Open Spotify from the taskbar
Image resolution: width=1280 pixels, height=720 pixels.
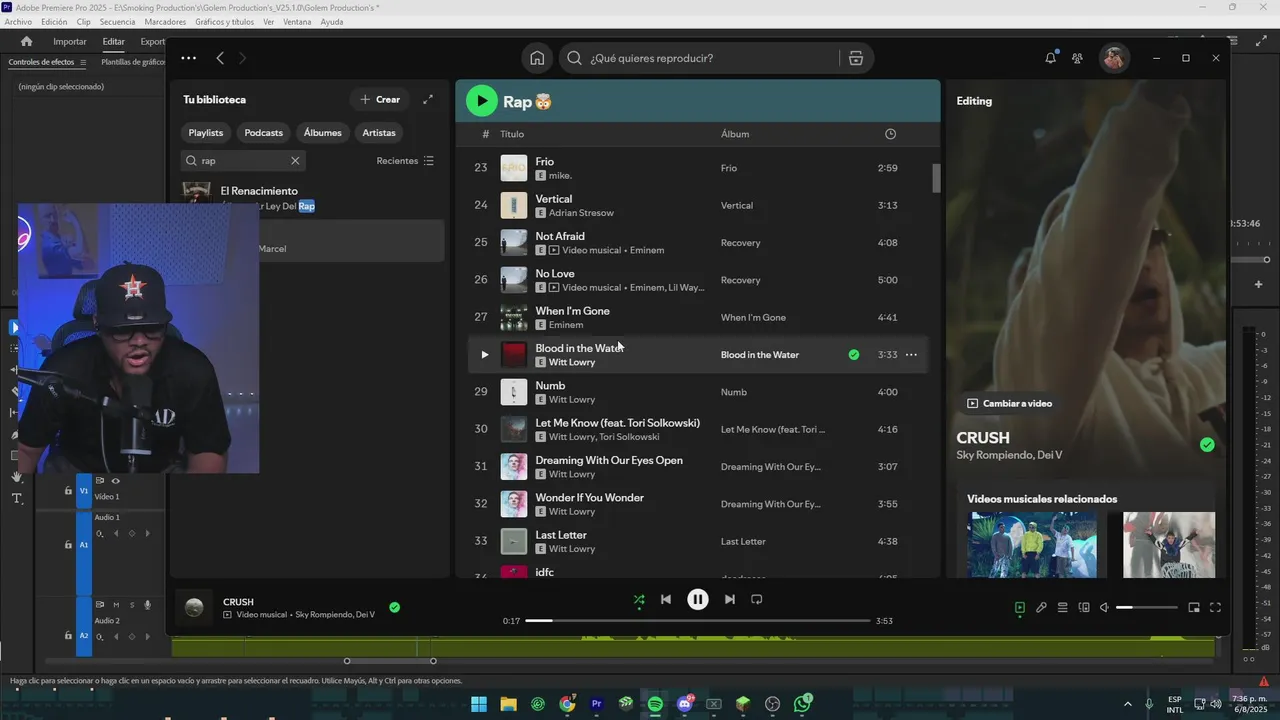click(655, 704)
